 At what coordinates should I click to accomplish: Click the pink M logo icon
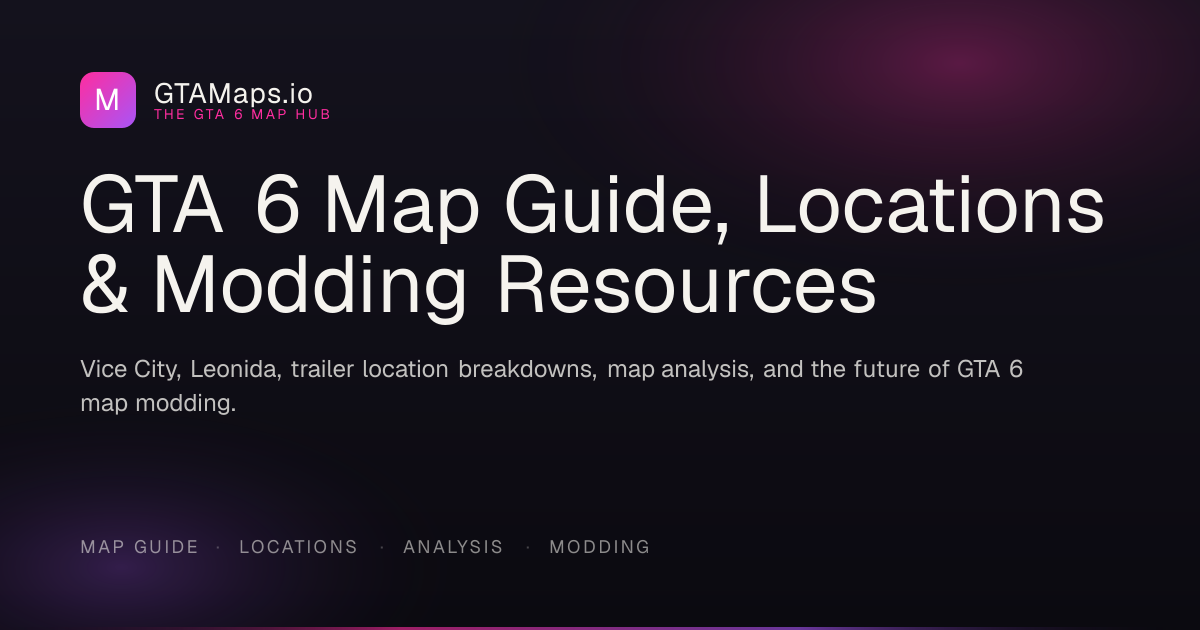(x=108, y=100)
